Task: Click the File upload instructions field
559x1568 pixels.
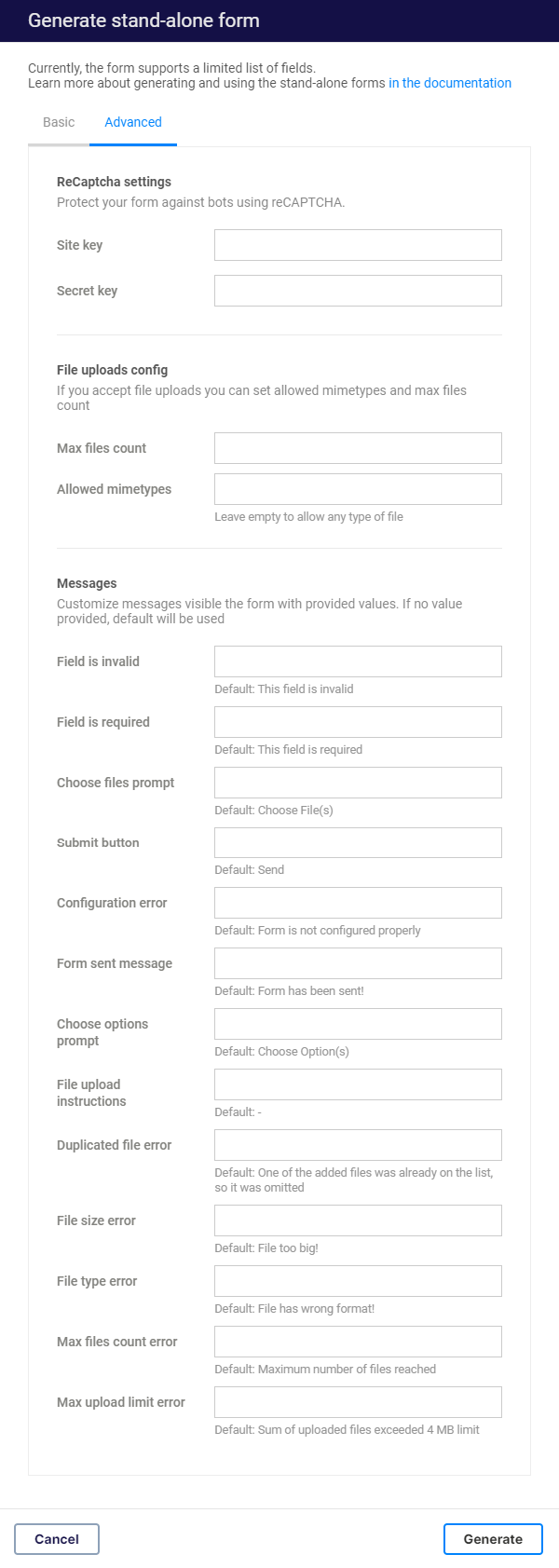Action: point(358,1084)
